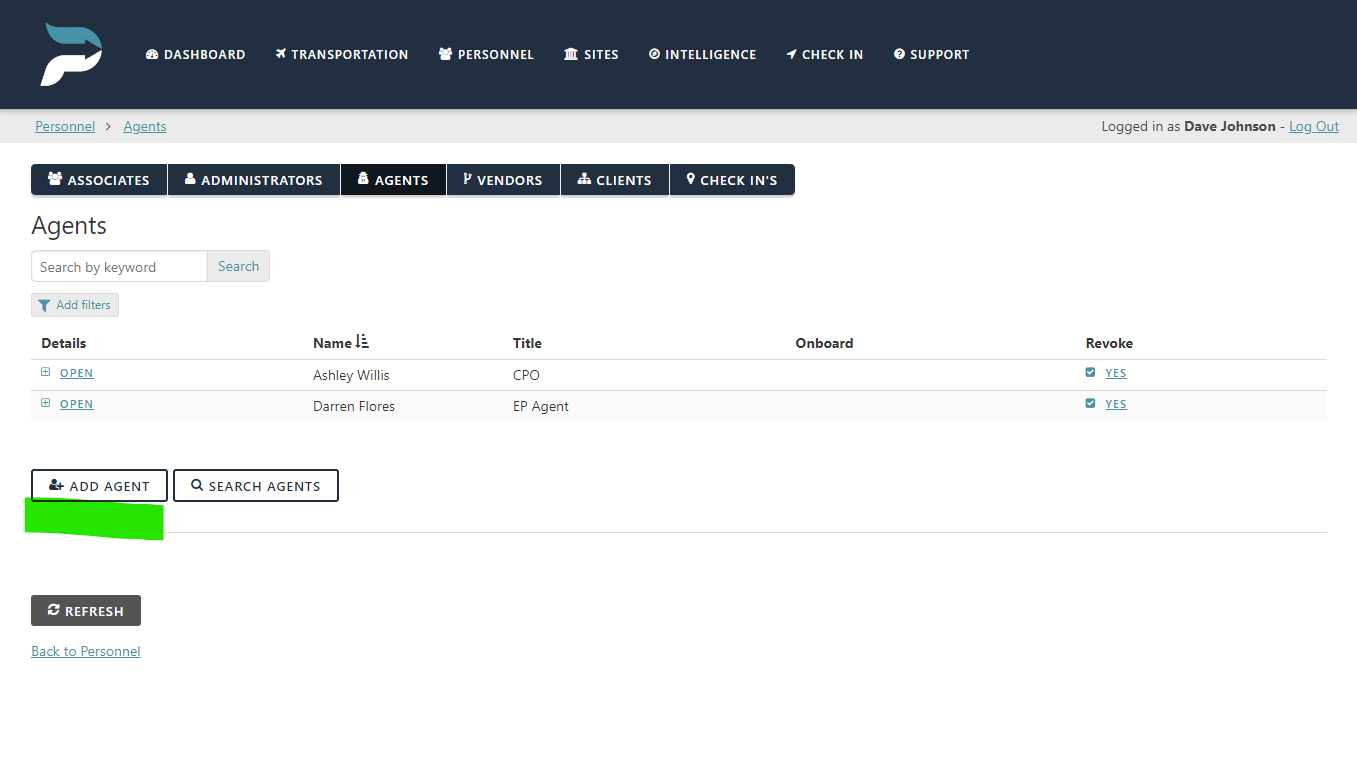This screenshot has height=766, width=1357.
Task: Expand details for Ashley Willis row
Action: point(44,371)
